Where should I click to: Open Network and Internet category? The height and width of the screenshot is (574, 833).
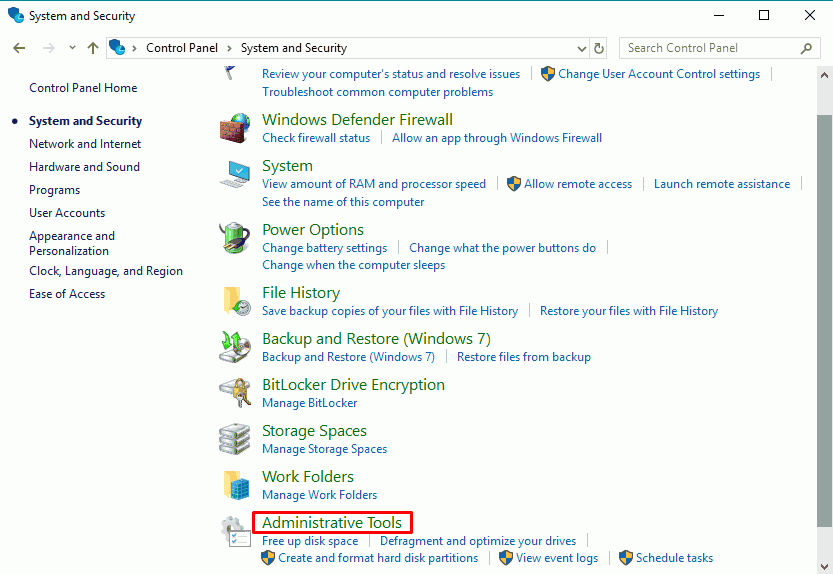coord(85,144)
